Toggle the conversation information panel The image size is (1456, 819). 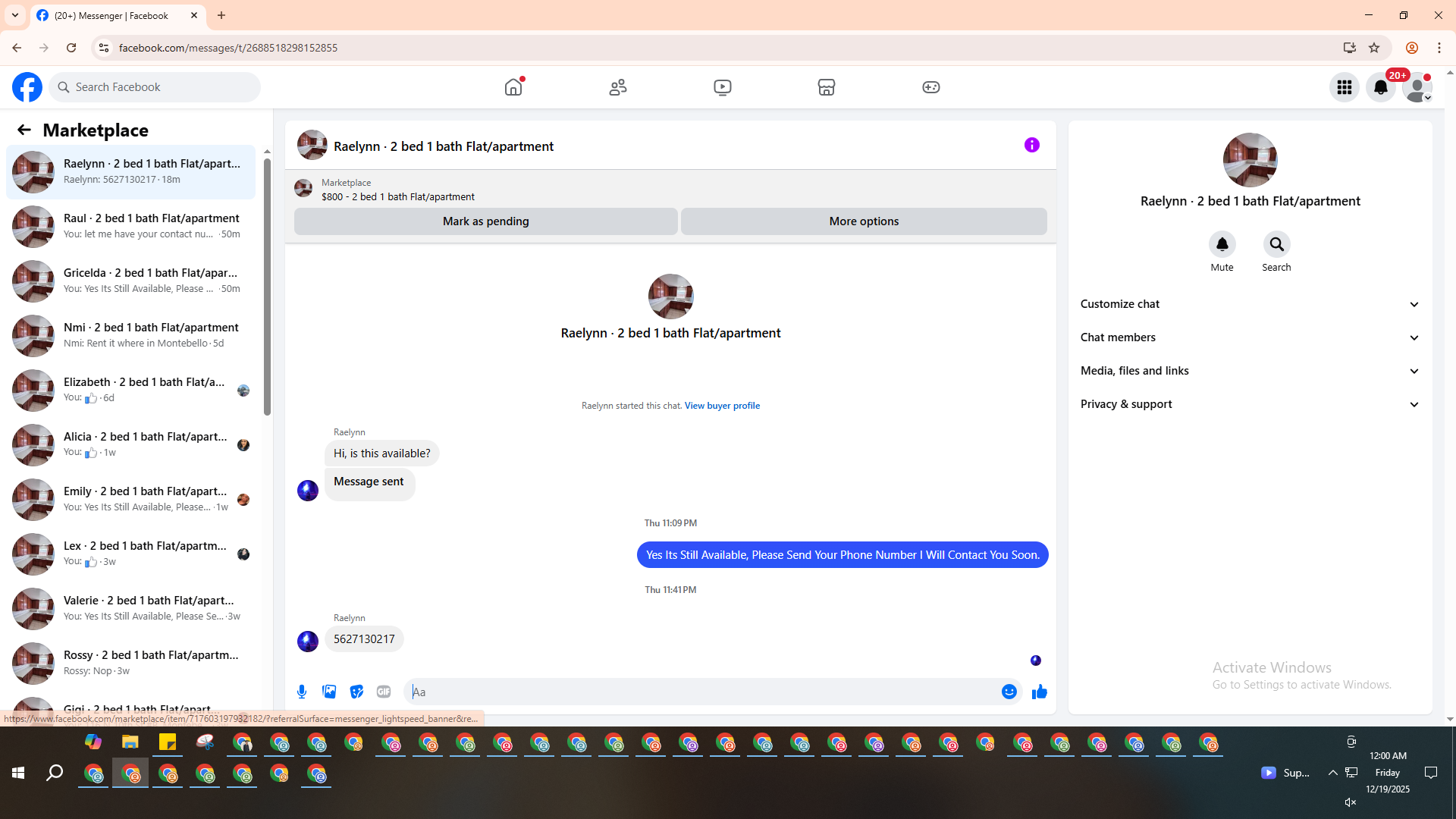(x=1031, y=145)
